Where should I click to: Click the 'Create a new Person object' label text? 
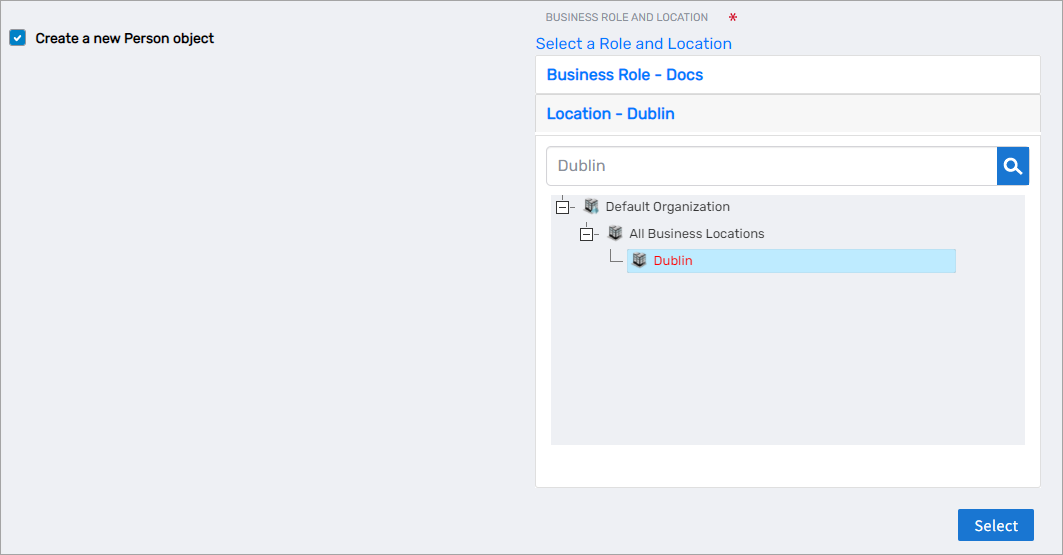coord(124,38)
